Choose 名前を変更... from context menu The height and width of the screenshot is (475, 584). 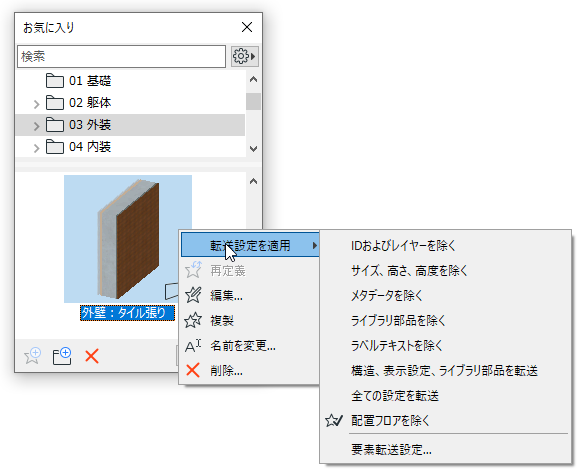(250, 345)
